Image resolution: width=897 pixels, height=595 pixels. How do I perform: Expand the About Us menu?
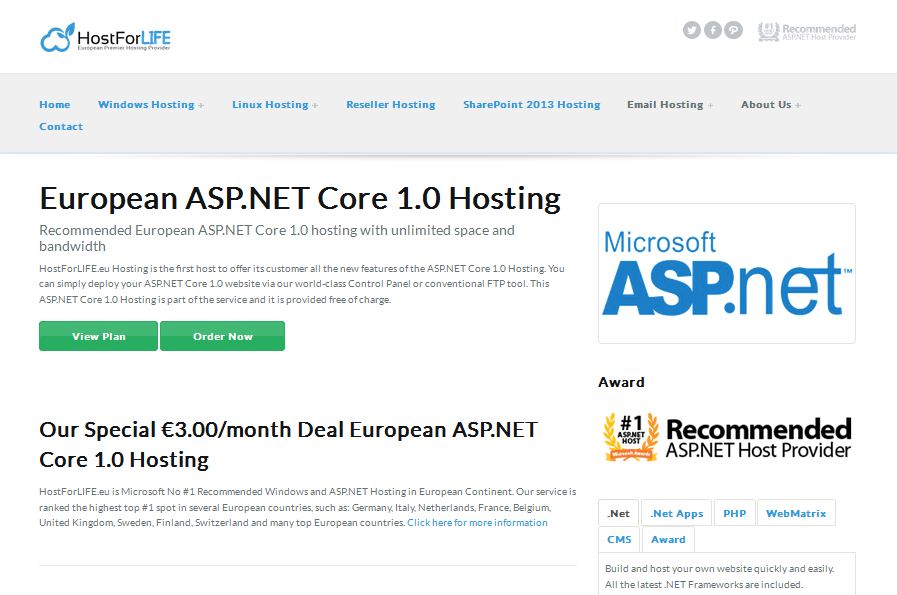[771, 105]
